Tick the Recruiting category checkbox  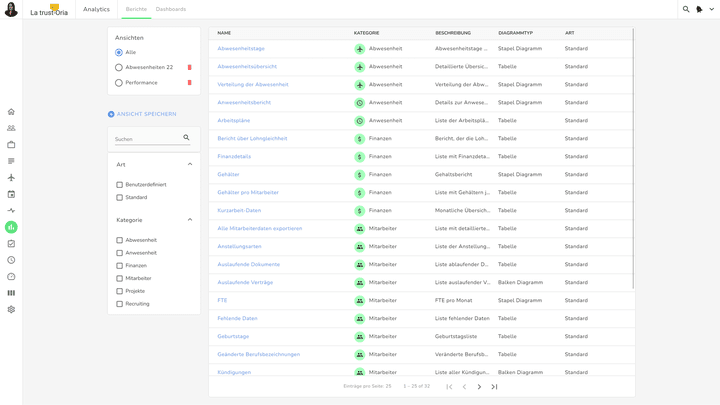(x=120, y=304)
